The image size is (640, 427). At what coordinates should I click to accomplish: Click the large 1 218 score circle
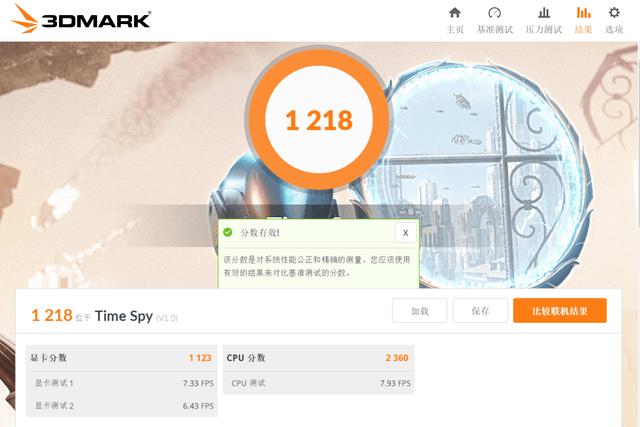click(319, 120)
